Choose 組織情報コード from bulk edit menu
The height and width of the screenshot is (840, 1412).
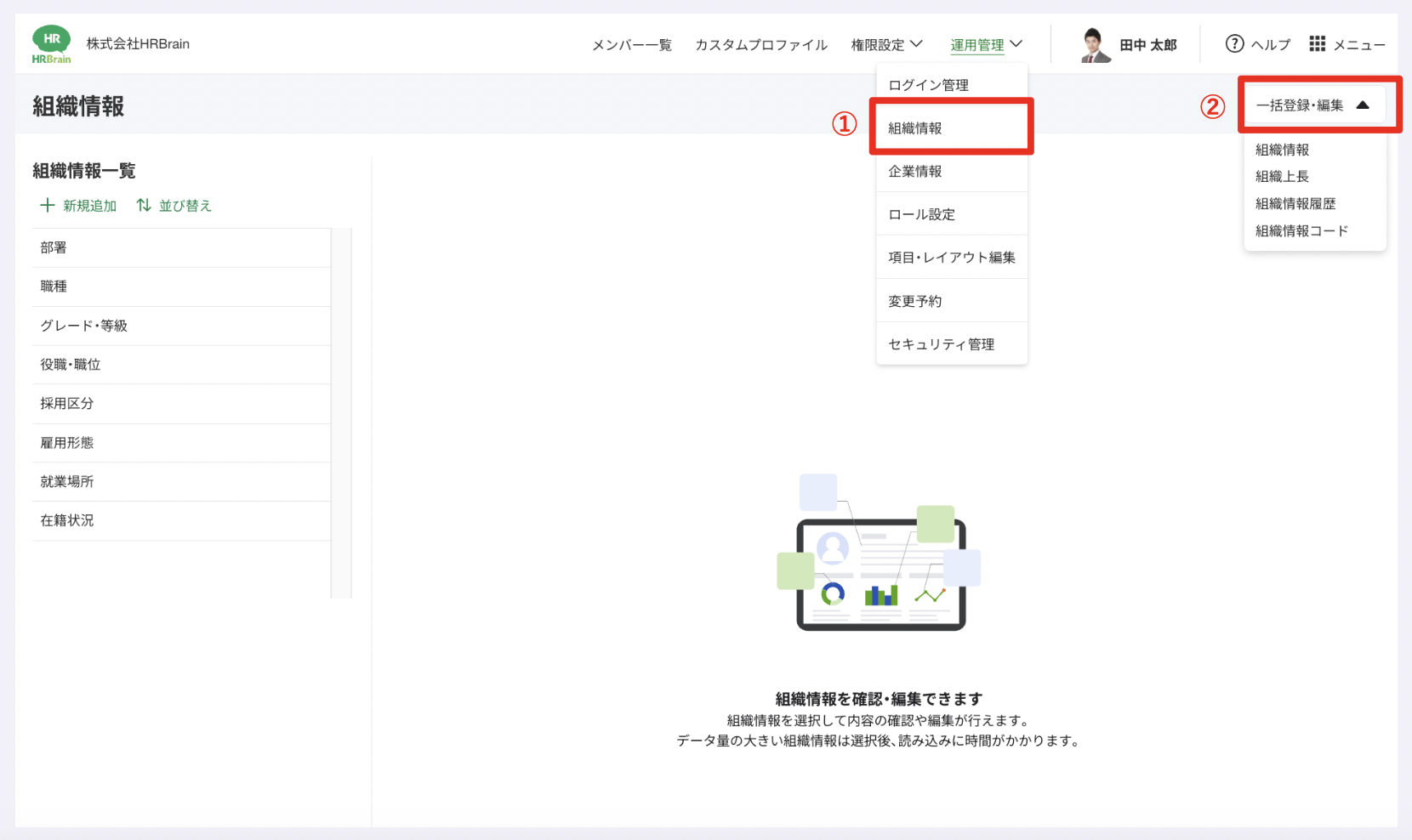click(x=1301, y=231)
